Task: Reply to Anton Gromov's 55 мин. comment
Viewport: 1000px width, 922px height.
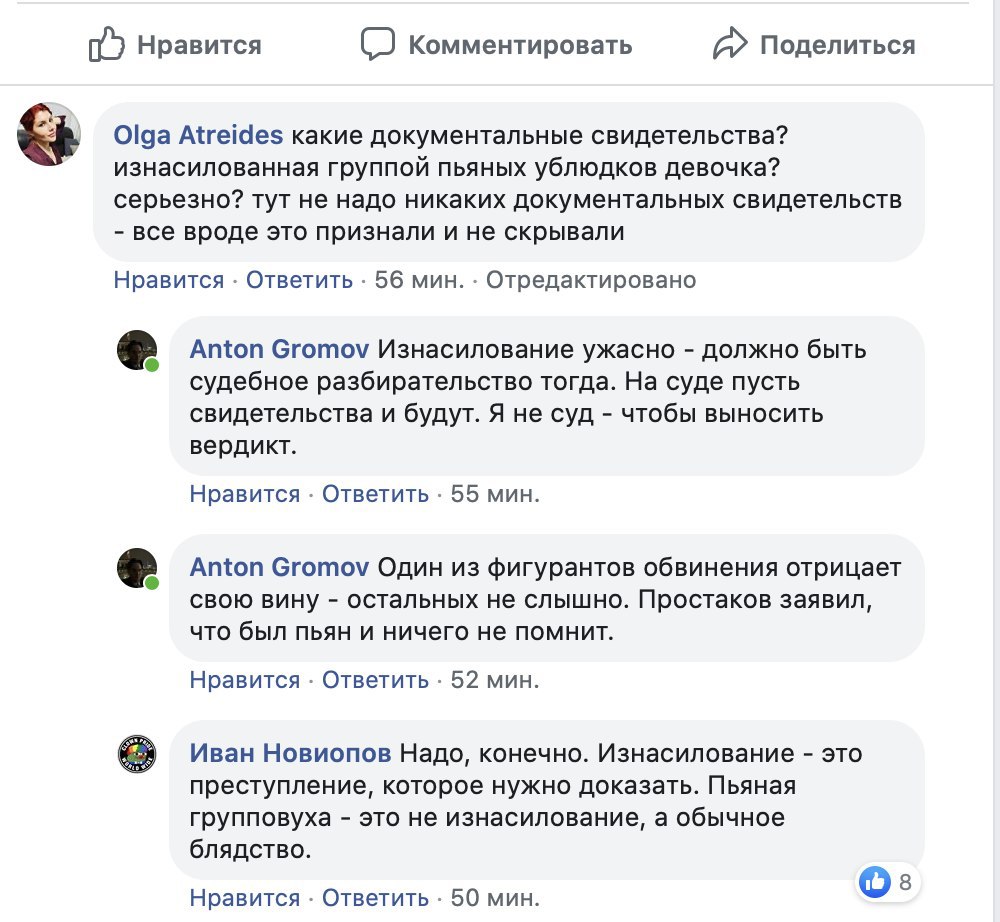Action: (x=375, y=494)
